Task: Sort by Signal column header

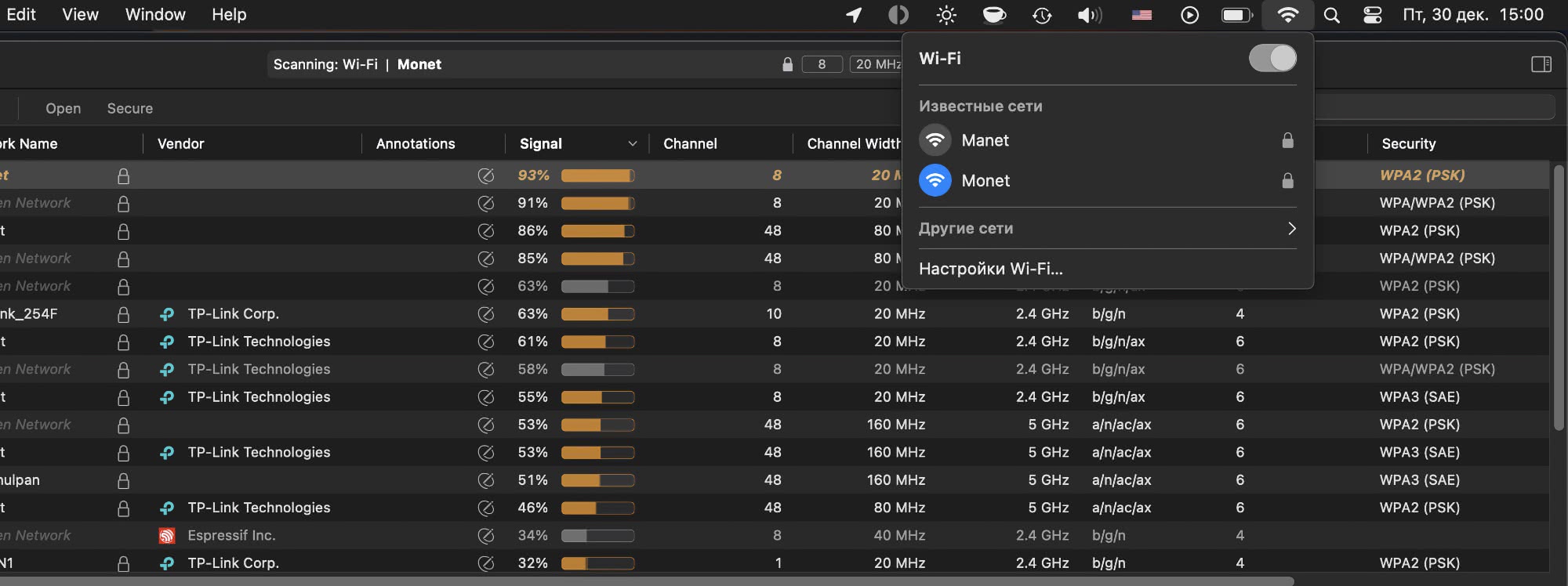Action: [541, 143]
